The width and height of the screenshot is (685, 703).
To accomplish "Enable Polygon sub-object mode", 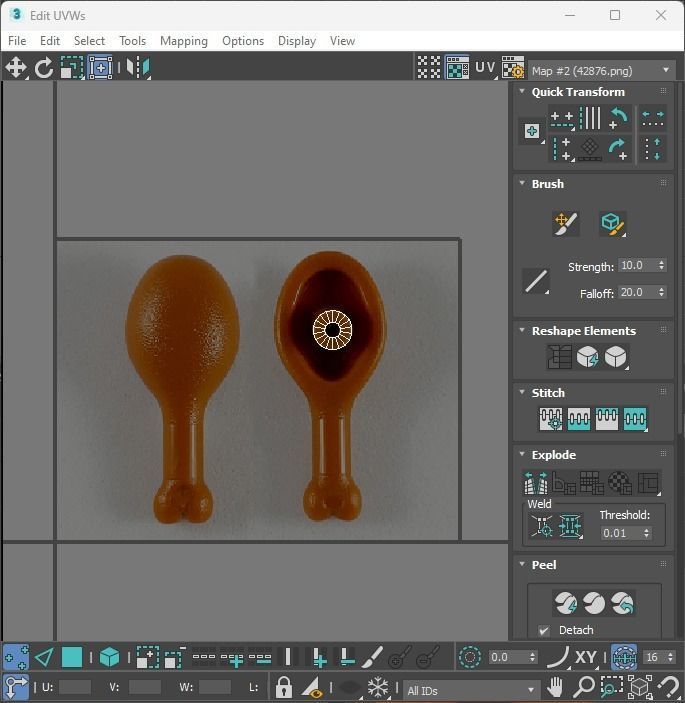I will pyautogui.click(x=72, y=657).
